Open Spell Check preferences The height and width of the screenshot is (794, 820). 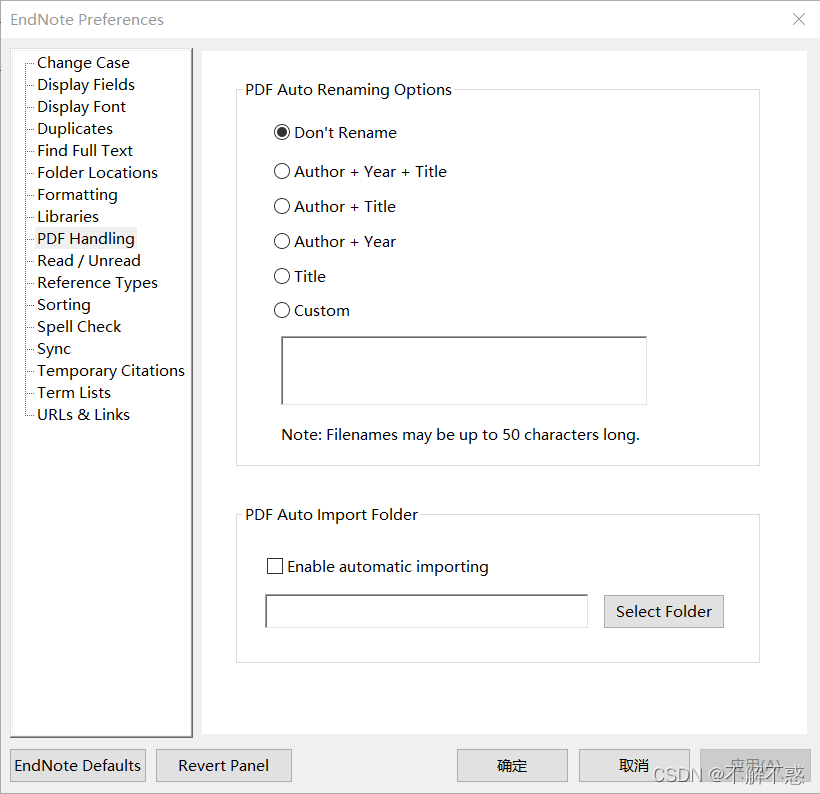(x=79, y=326)
